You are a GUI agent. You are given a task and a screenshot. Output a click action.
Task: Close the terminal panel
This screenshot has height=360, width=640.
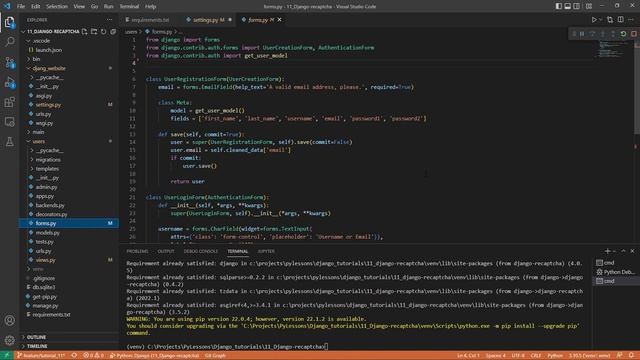(x=633, y=251)
